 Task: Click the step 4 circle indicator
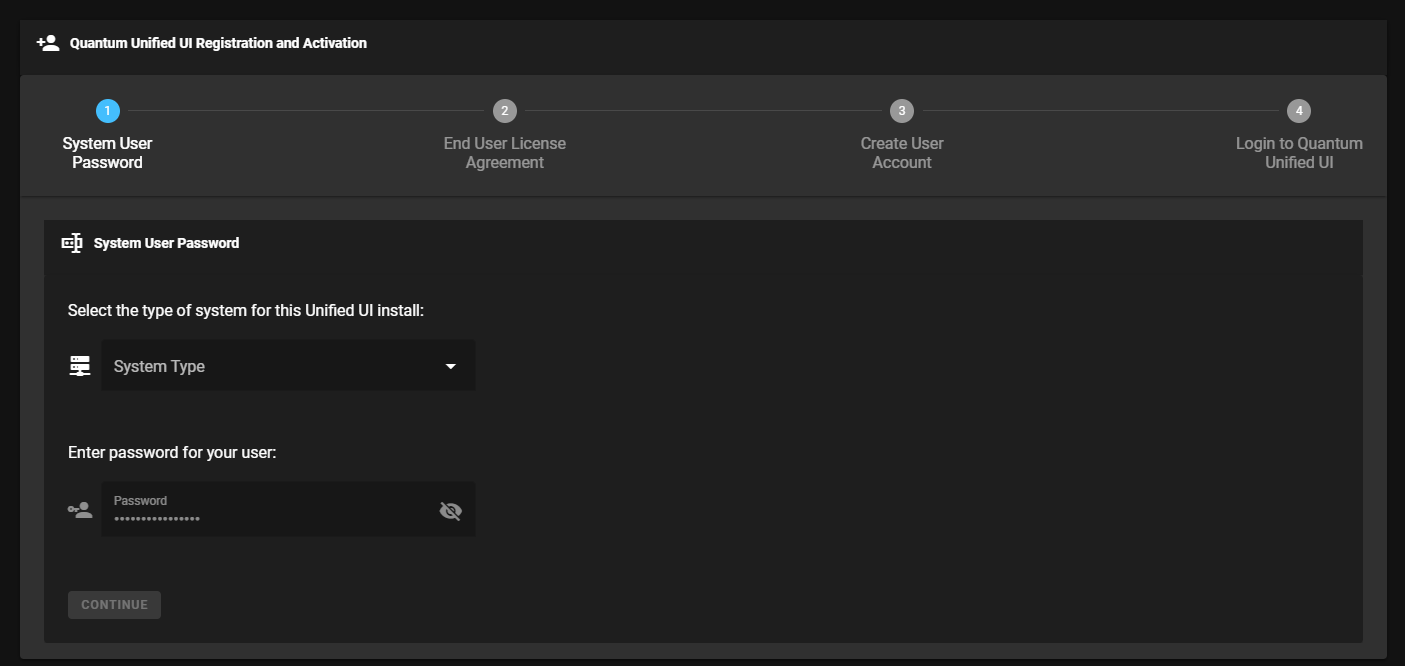[x=1299, y=111]
